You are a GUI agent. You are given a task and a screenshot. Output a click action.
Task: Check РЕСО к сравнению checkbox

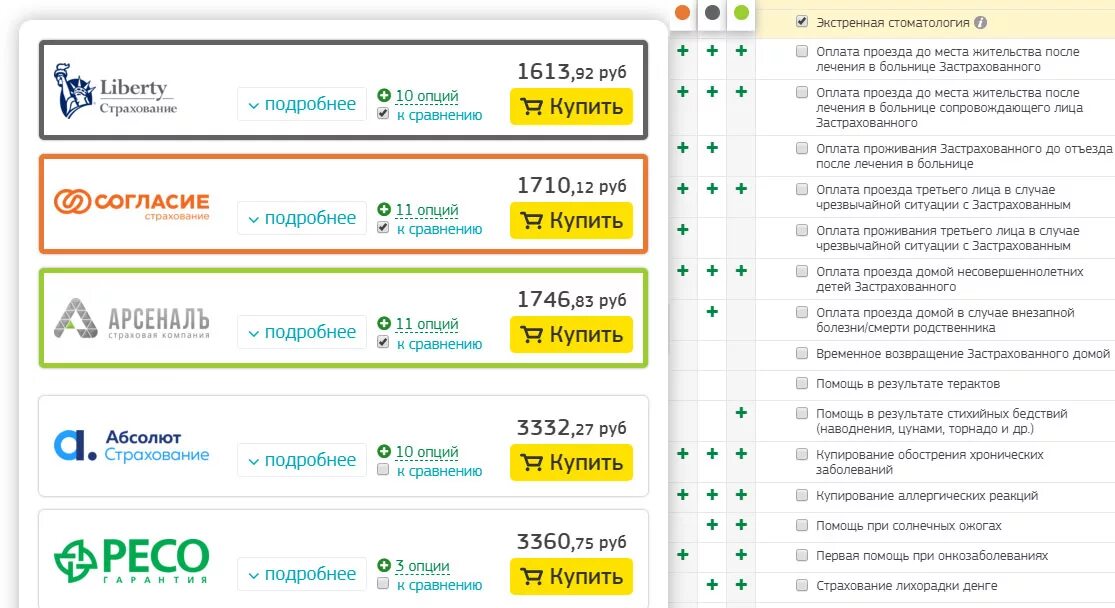point(383,583)
